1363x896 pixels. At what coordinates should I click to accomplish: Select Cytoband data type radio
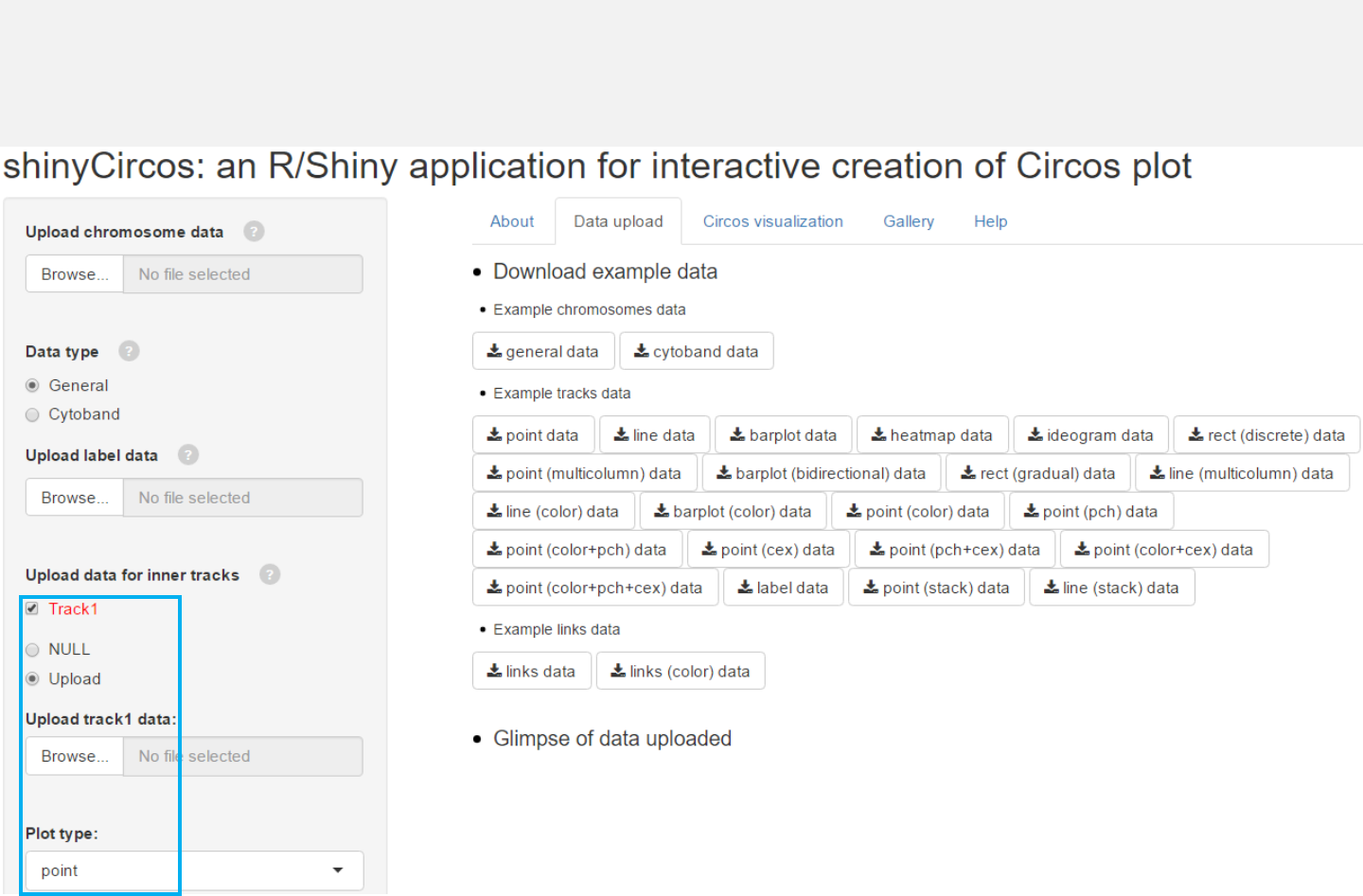[32, 414]
